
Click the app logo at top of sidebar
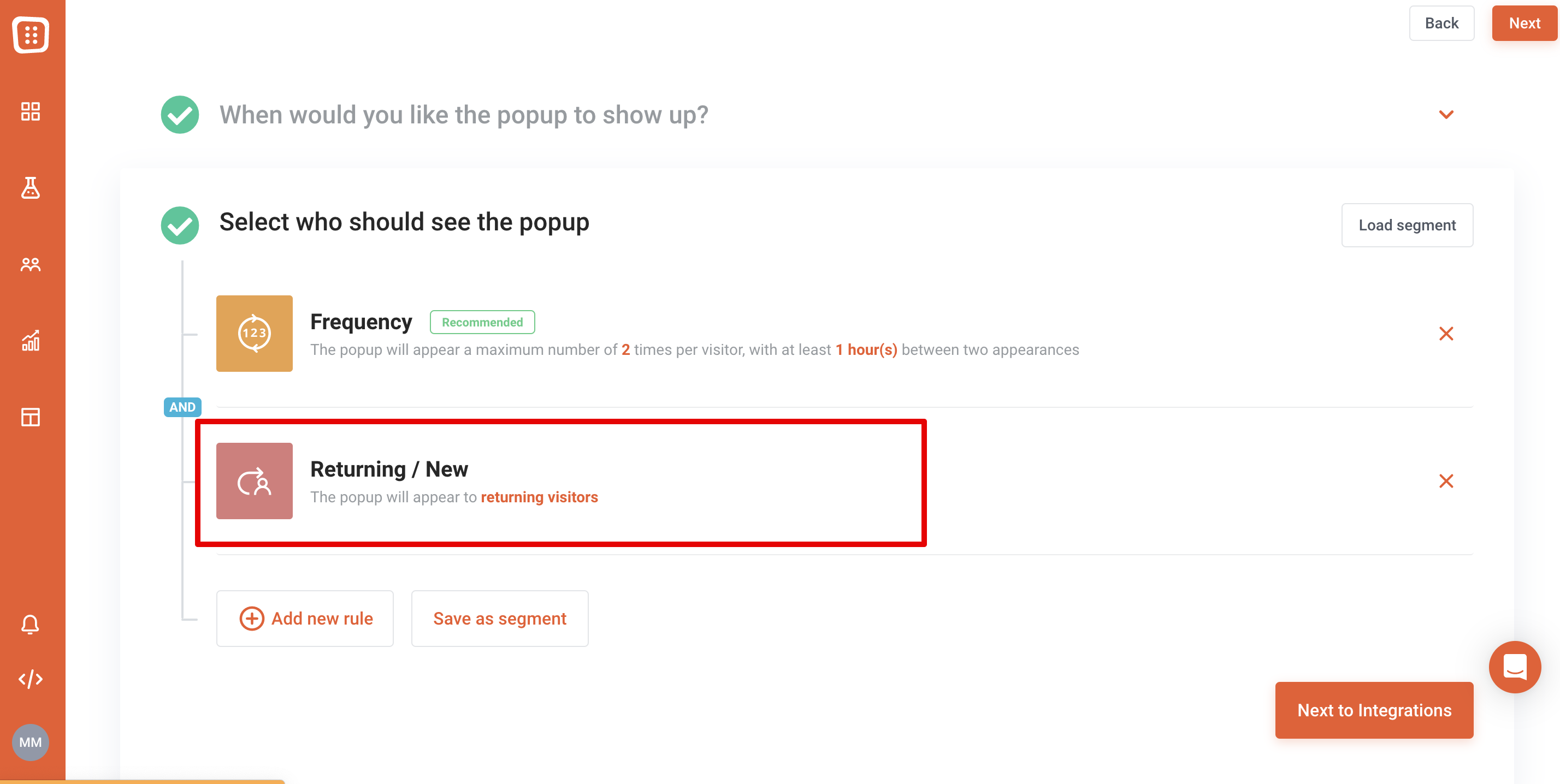click(x=31, y=34)
